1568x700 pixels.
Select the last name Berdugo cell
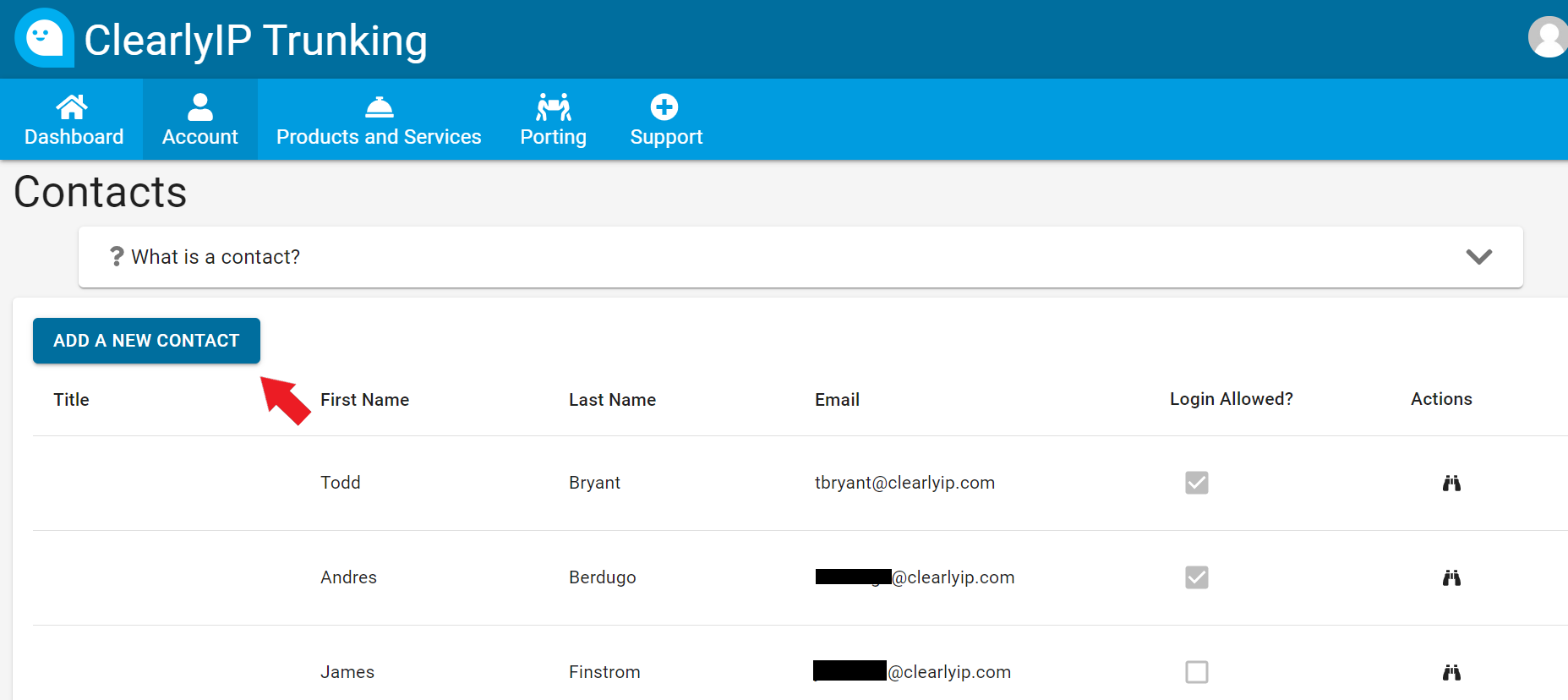[602, 577]
